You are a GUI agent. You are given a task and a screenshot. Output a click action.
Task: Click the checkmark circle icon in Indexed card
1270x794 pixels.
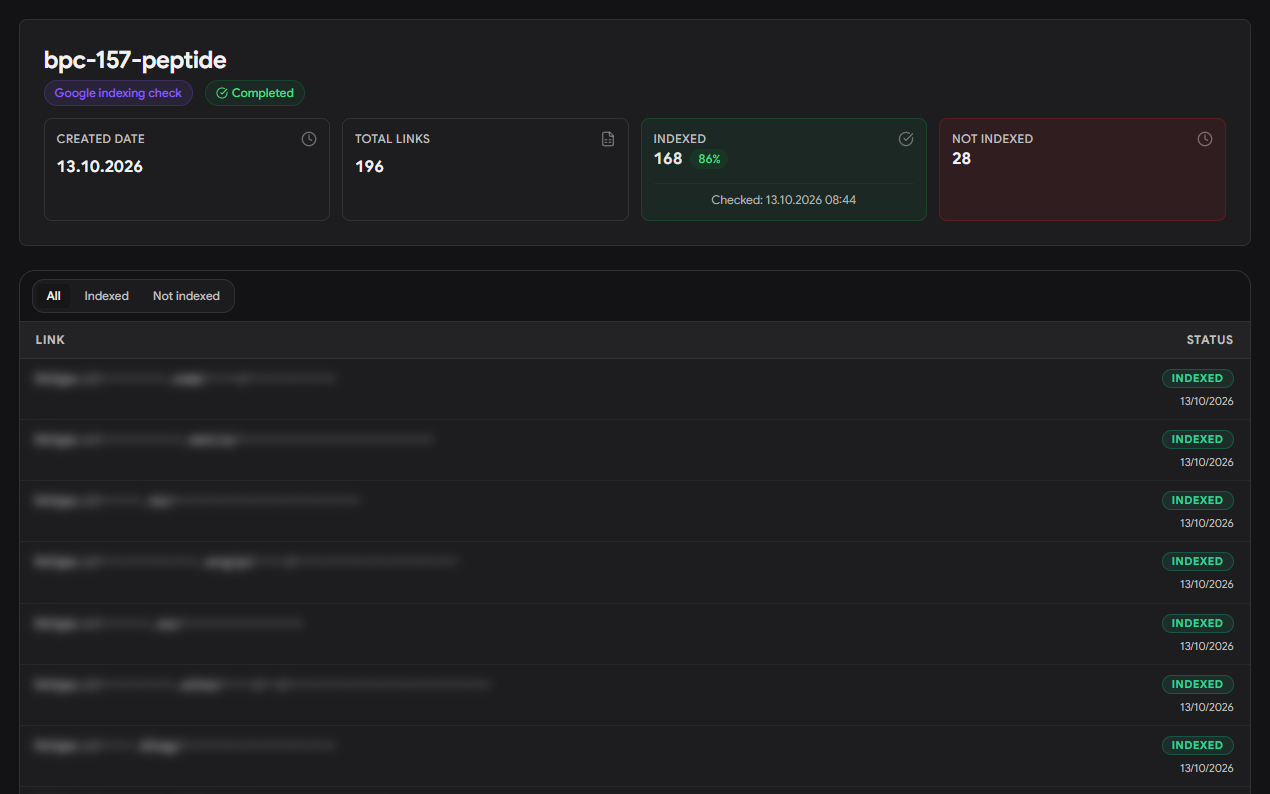pos(906,139)
